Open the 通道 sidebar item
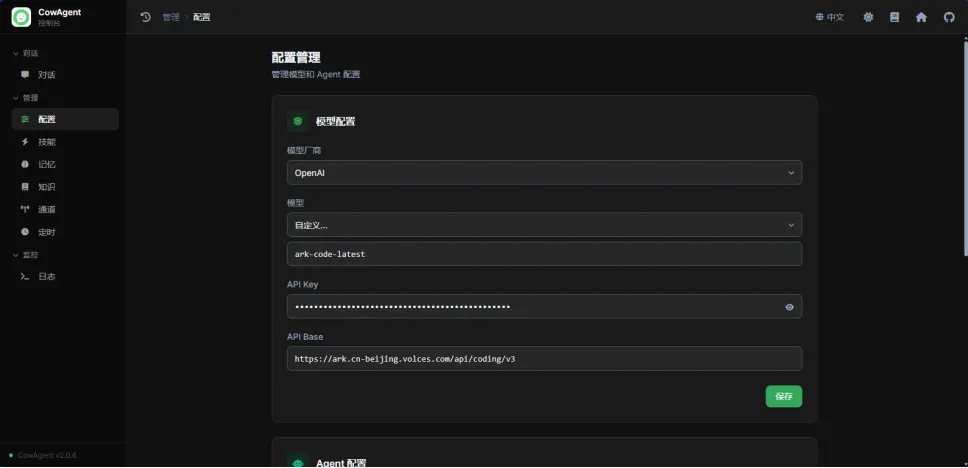This screenshot has height=468, width=968. click(65, 209)
